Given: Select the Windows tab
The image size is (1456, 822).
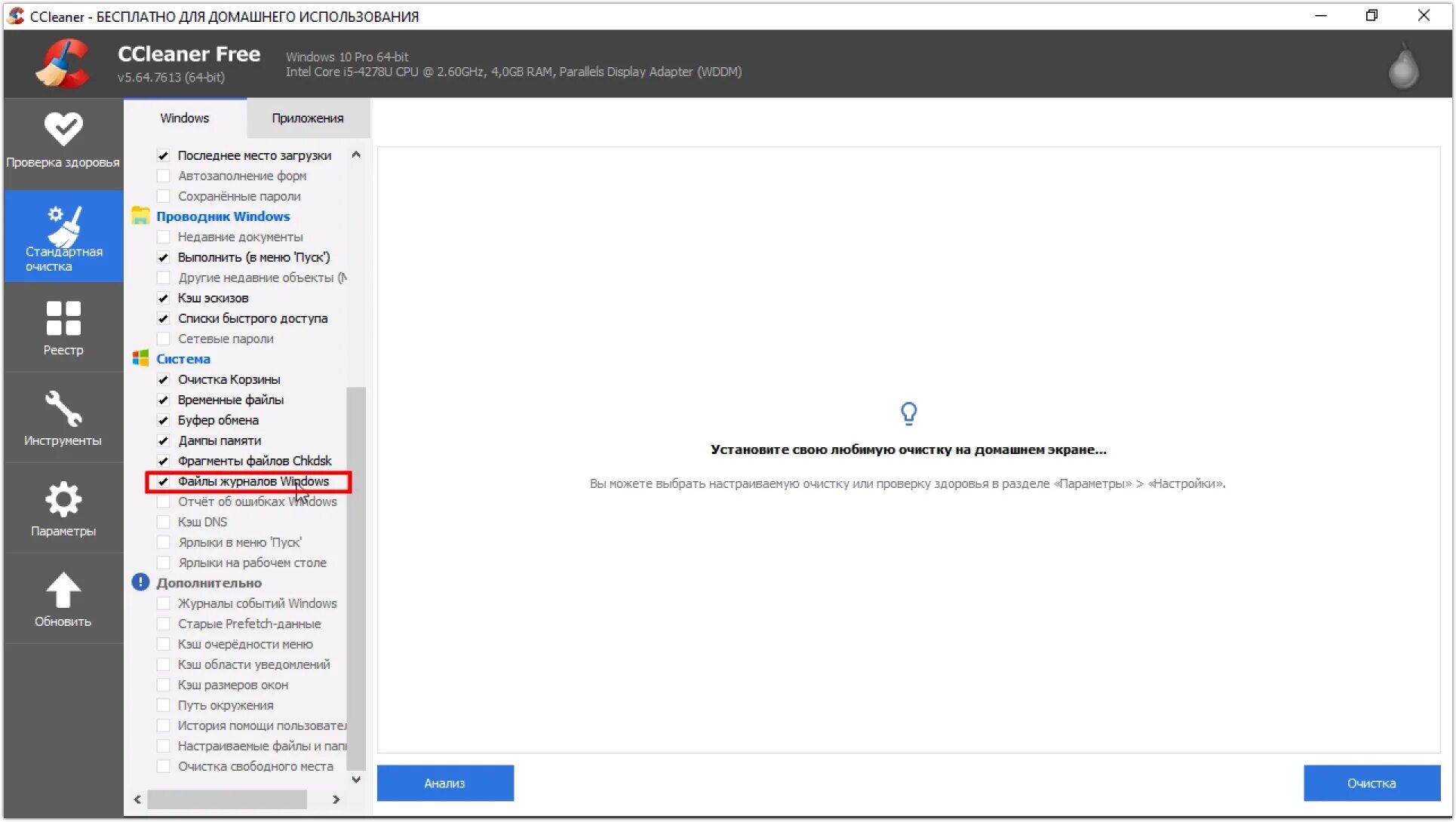Looking at the screenshot, I should coord(184,118).
